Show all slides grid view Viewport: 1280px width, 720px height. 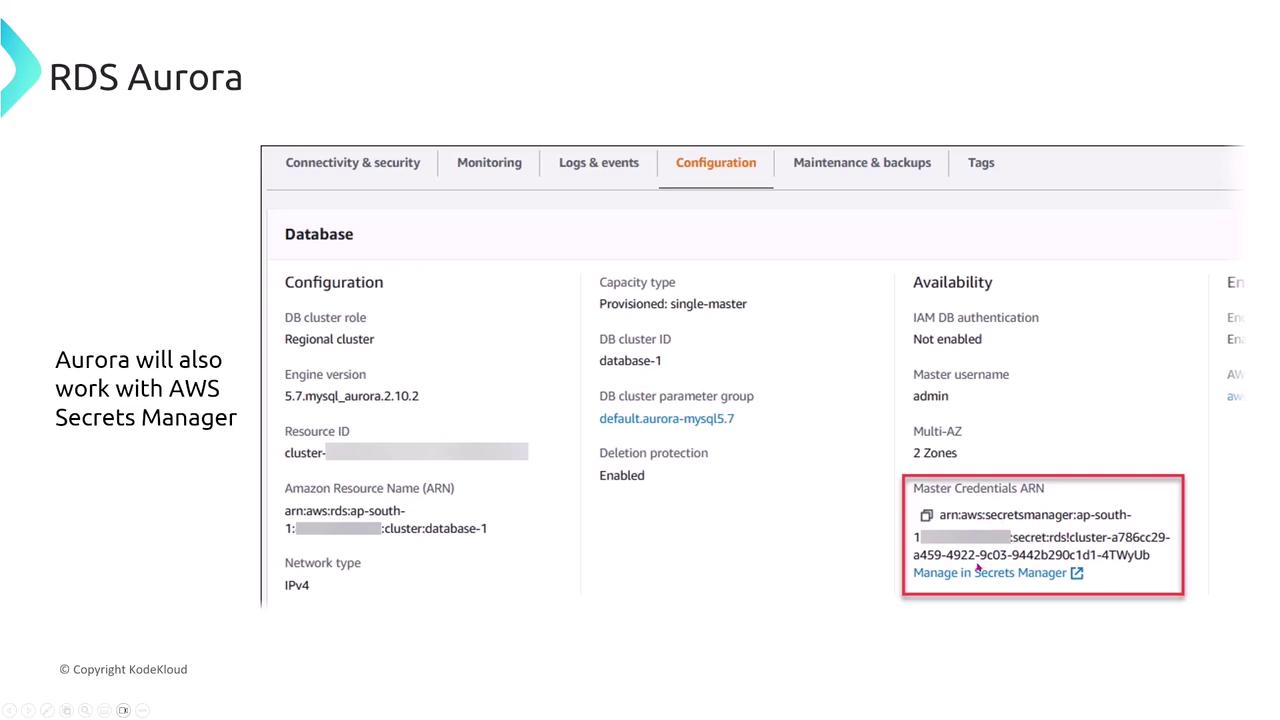(x=66, y=710)
